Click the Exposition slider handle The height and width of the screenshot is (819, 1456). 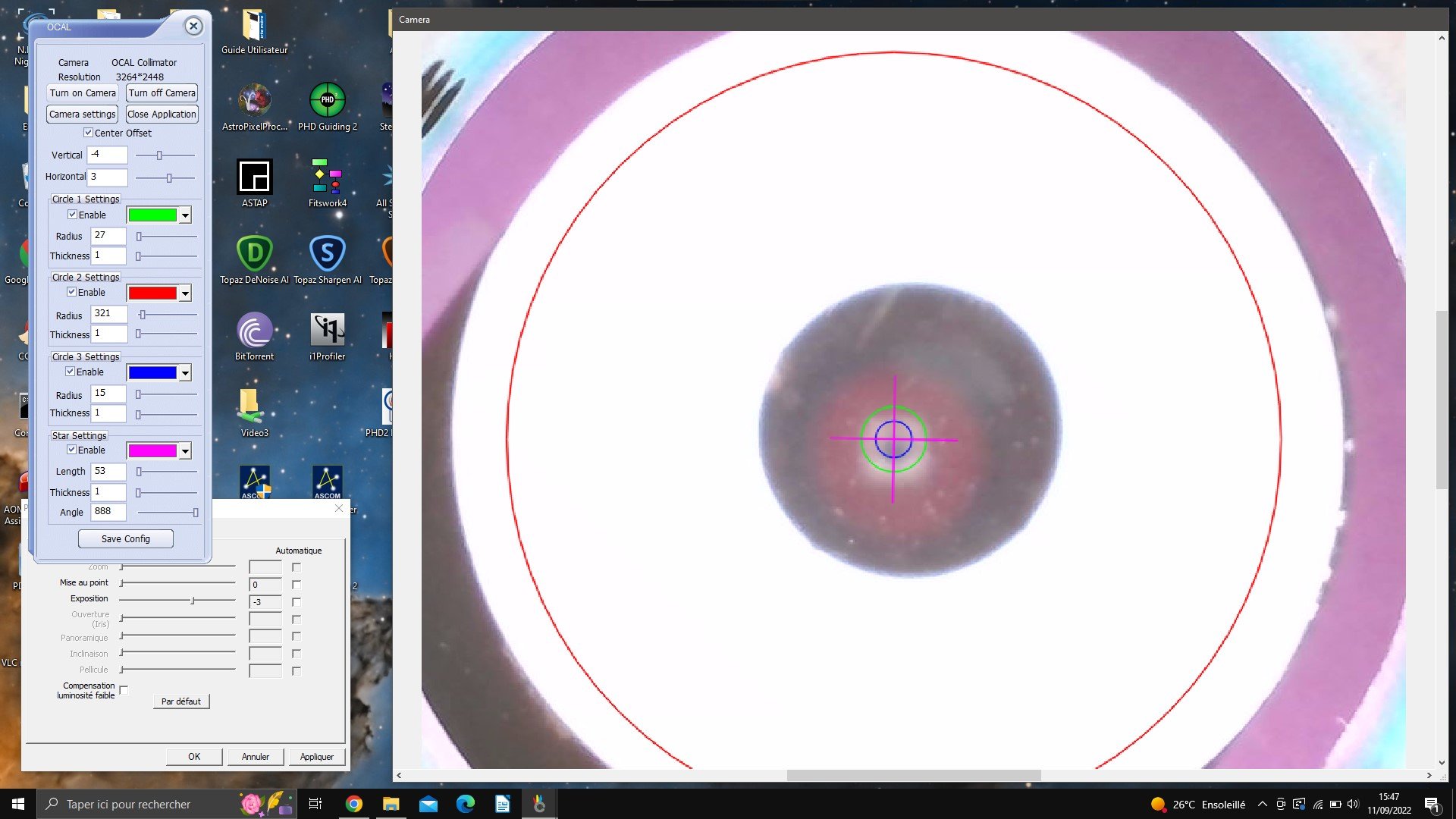pyautogui.click(x=193, y=601)
